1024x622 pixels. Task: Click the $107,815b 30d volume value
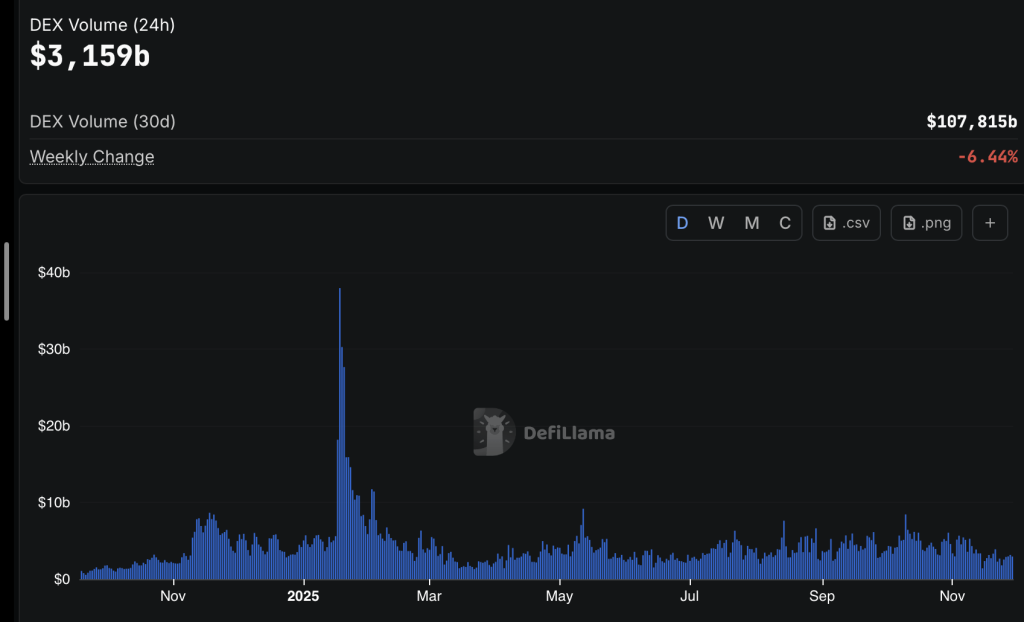(x=972, y=122)
